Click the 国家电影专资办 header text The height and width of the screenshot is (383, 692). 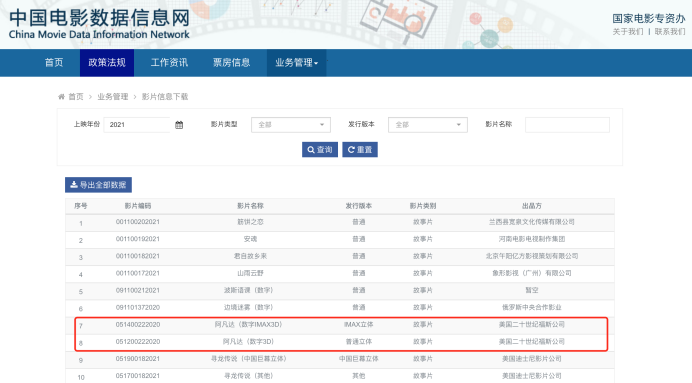649,19
